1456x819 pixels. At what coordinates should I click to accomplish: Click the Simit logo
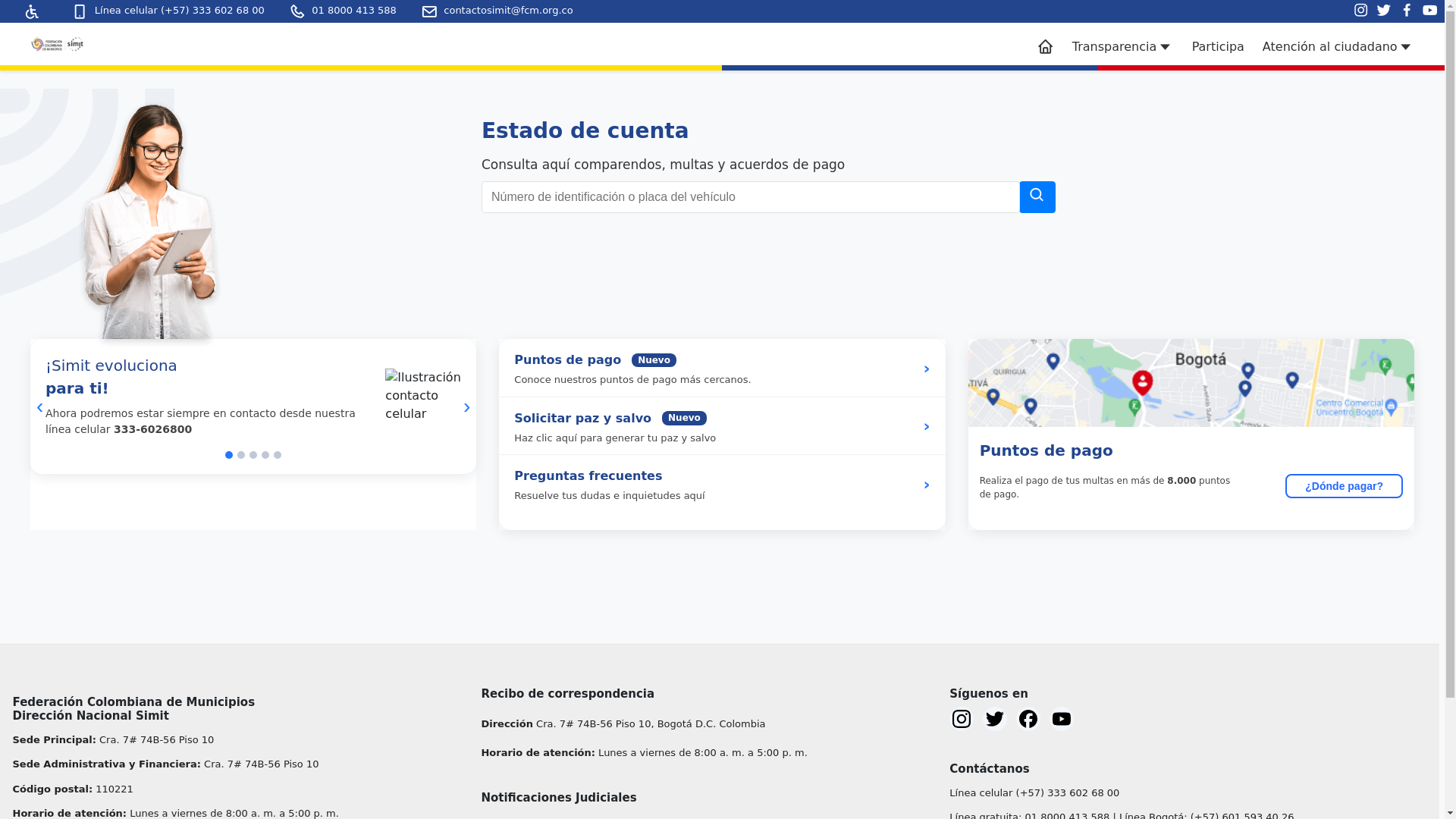[x=75, y=44]
